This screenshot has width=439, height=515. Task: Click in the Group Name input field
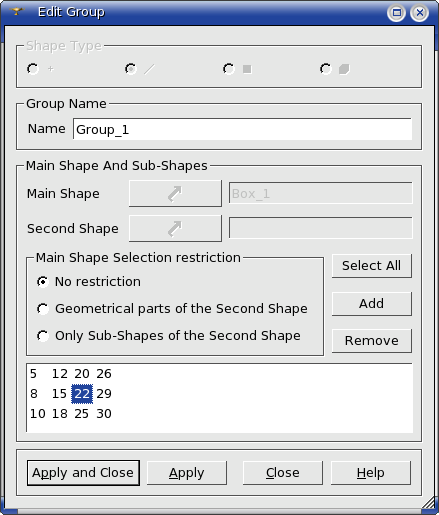242,129
